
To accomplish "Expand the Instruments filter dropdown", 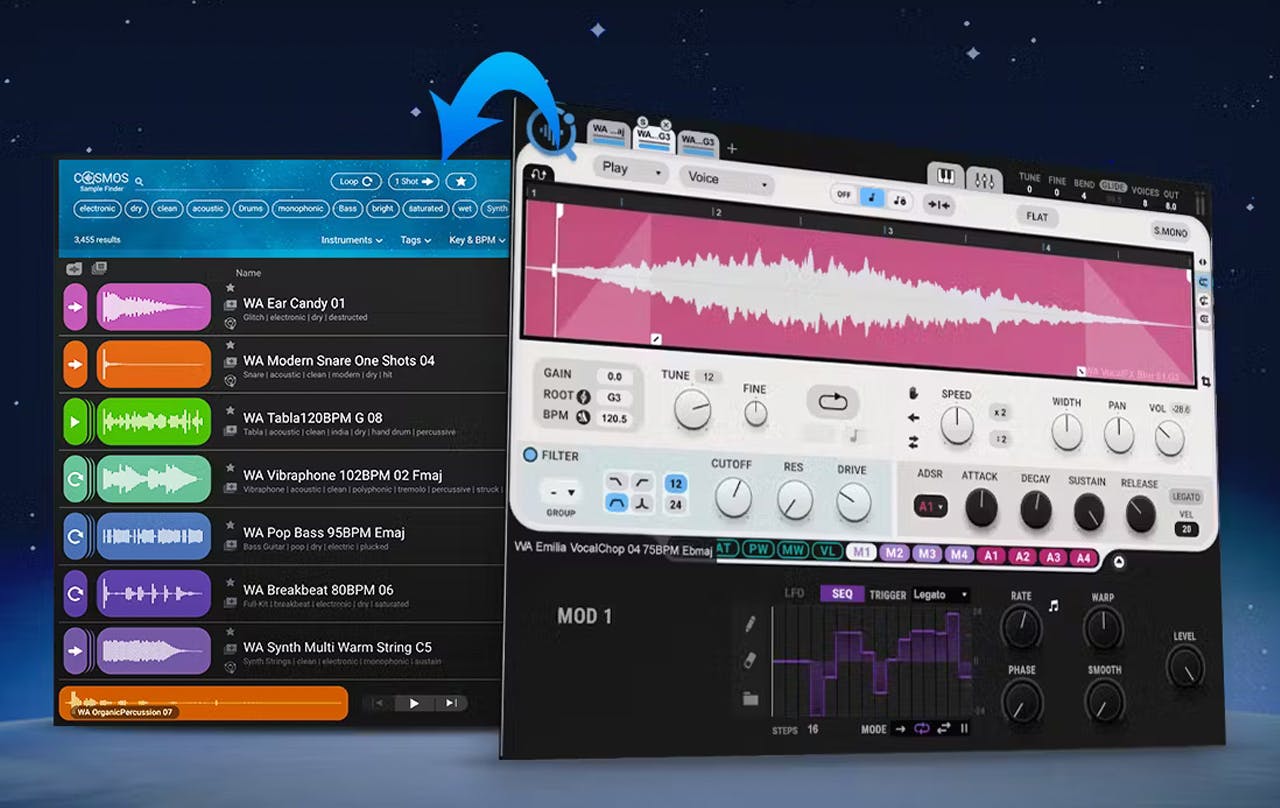I will [x=352, y=240].
